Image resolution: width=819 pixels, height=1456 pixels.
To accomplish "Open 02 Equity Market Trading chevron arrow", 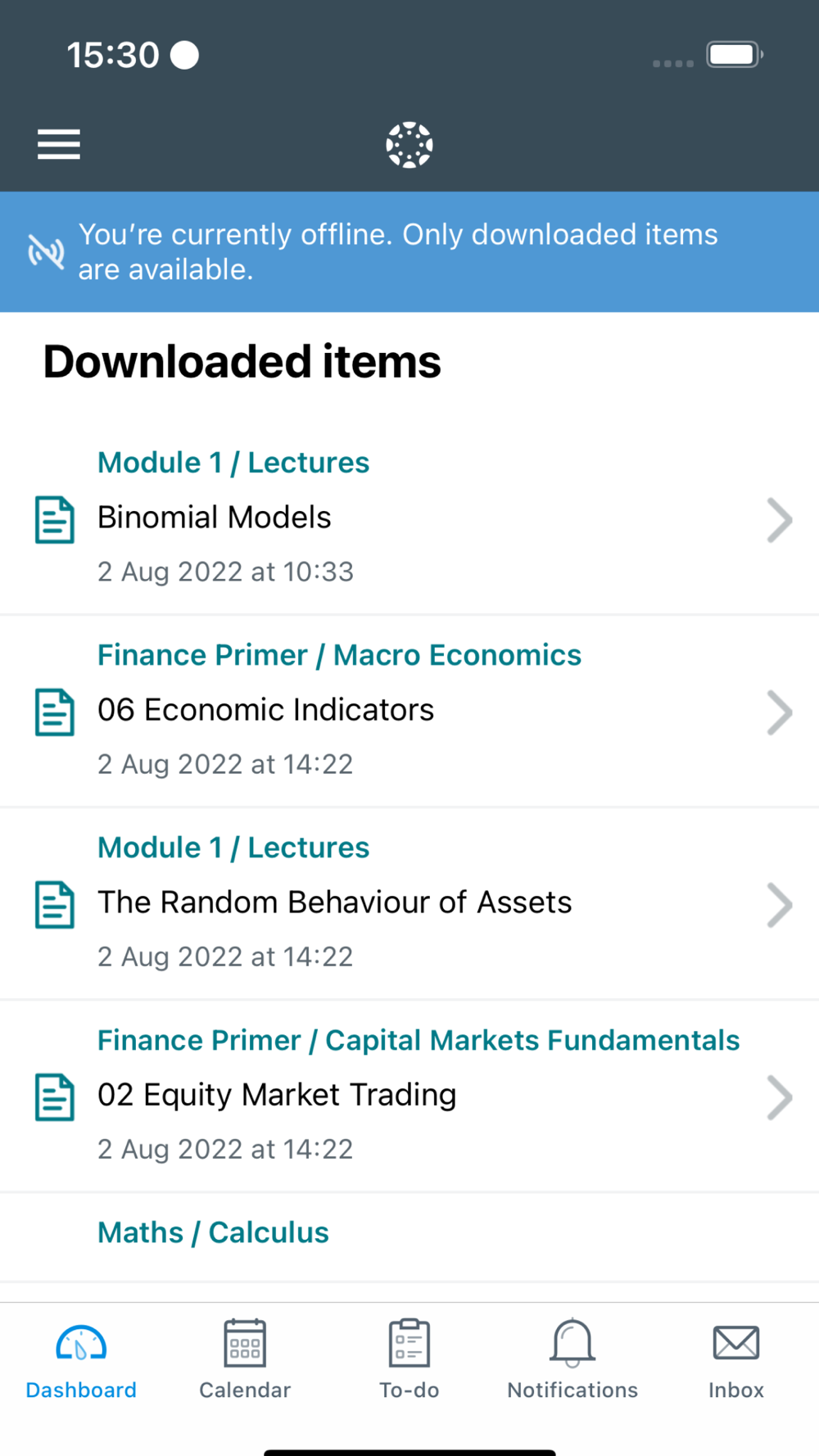I will click(780, 1097).
